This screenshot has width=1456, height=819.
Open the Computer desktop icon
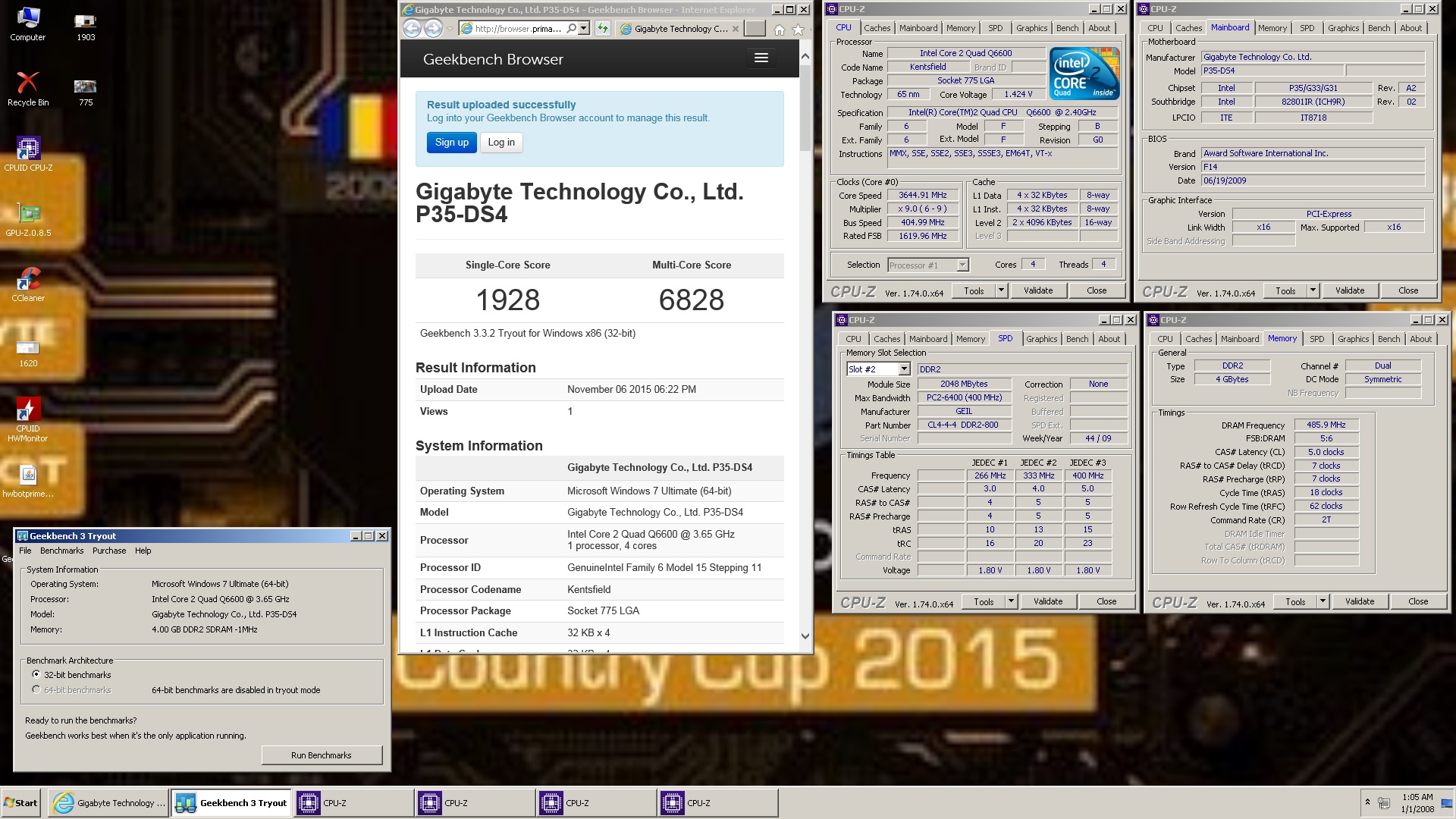point(27,24)
